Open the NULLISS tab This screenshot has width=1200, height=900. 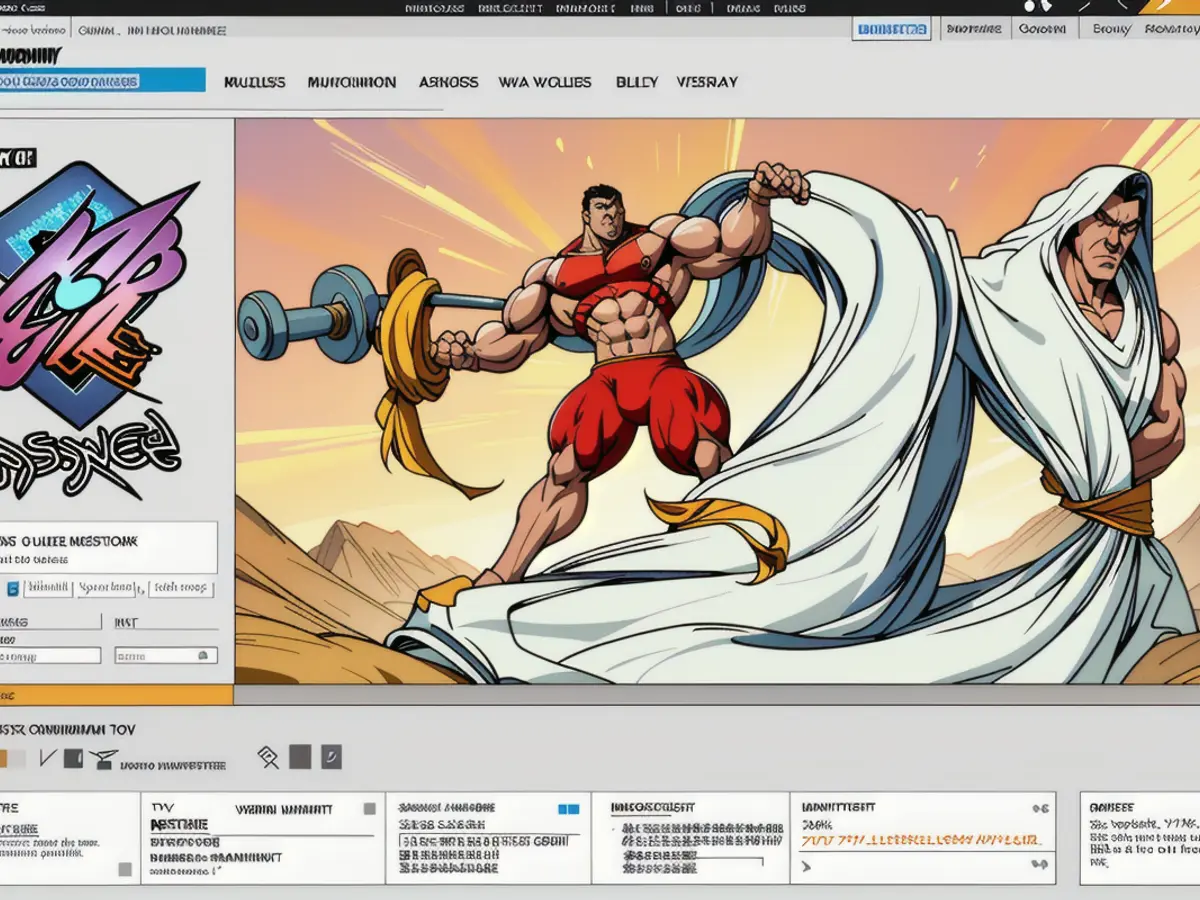coord(255,82)
